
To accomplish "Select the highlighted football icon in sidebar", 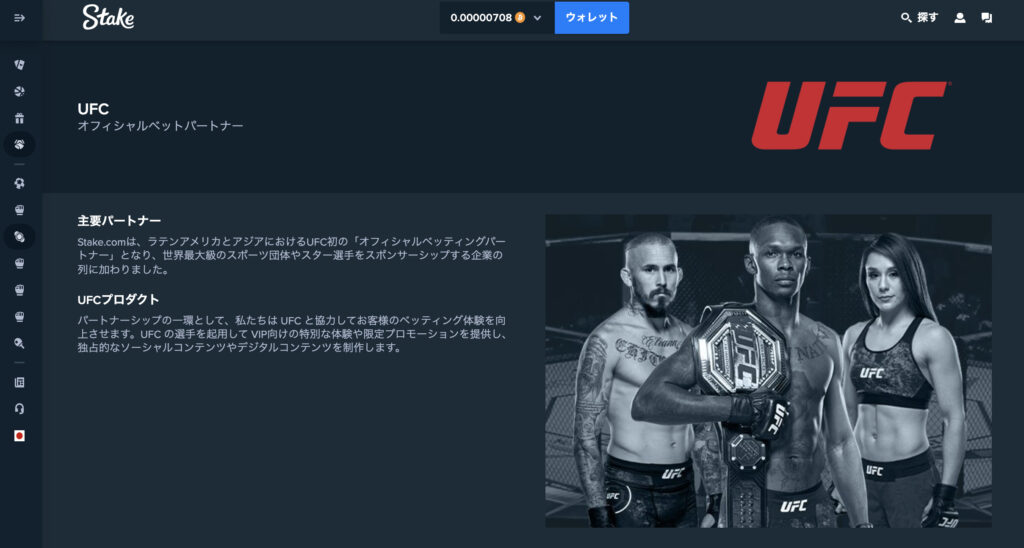I will (20, 236).
